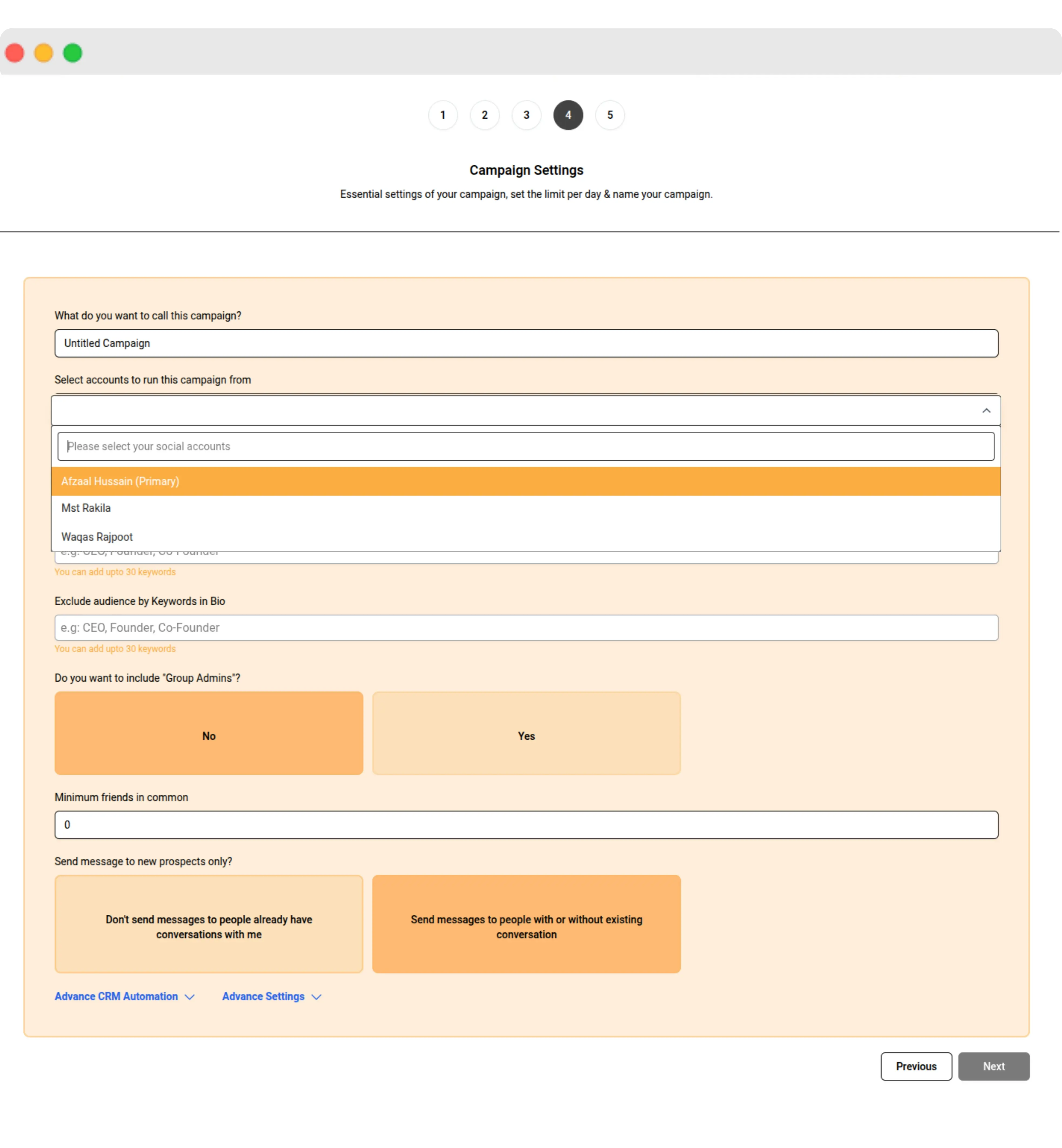
Task: Select "Yes" for including Group Admins
Action: 526,733
